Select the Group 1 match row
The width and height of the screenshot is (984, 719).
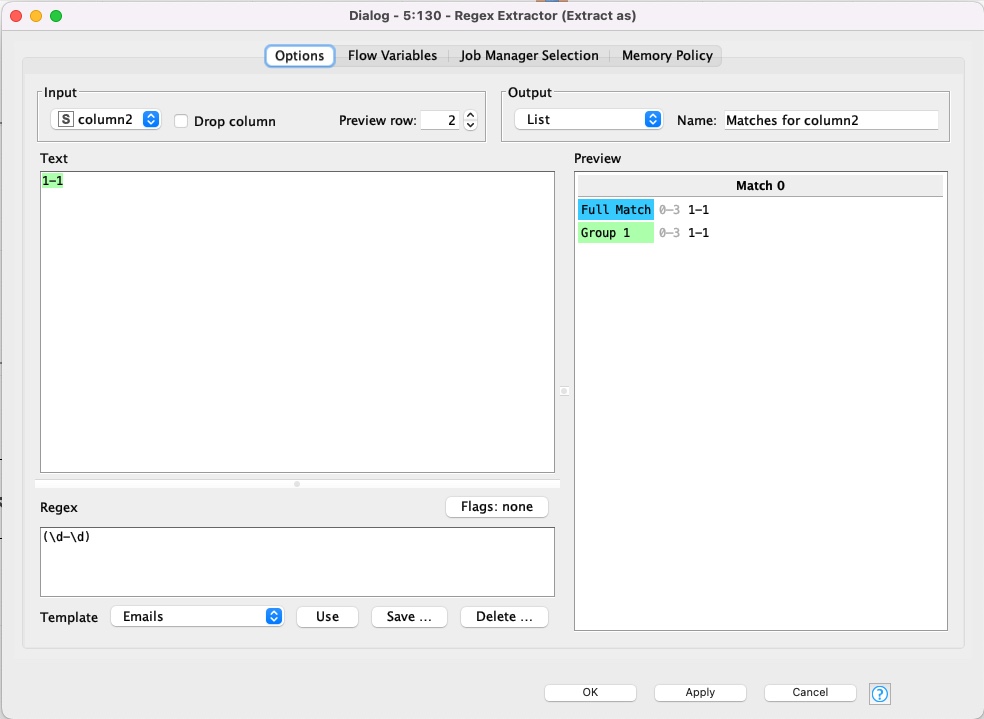pos(615,233)
